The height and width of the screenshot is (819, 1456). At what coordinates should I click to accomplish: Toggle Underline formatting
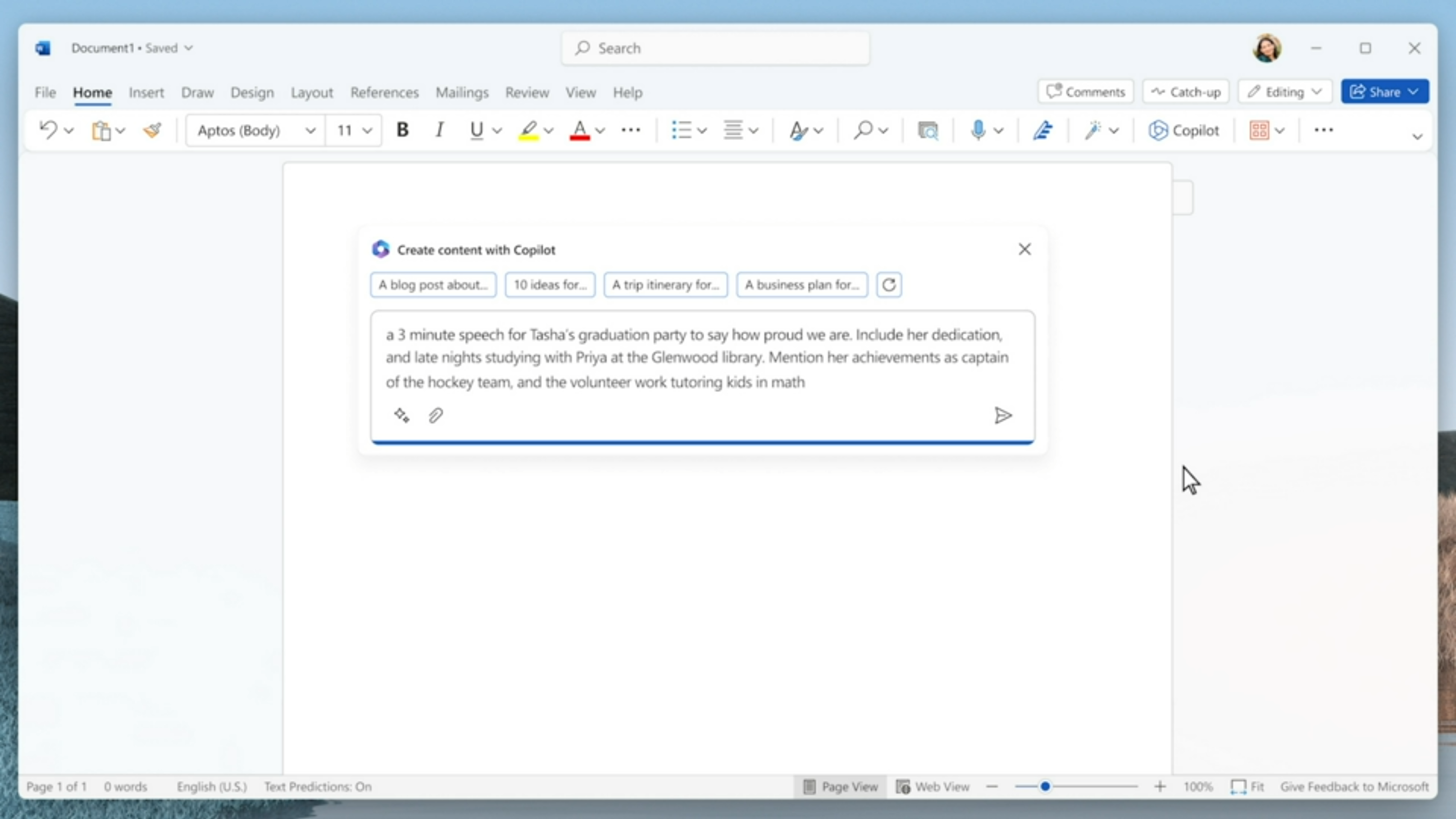(x=477, y=130)
